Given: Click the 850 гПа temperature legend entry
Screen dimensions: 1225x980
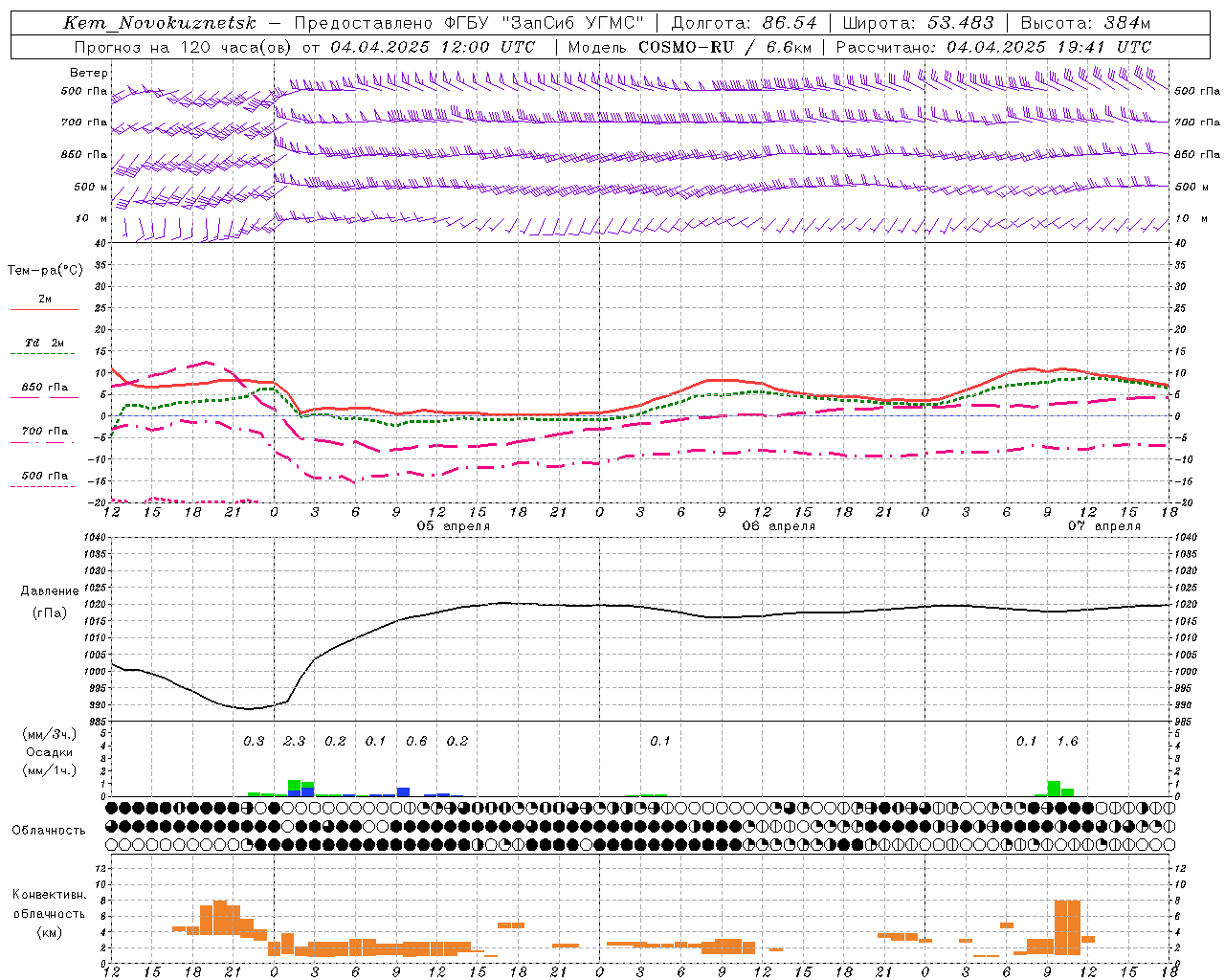Looking at the screenshot, I should pyautogui.click(x=45, y=388).
